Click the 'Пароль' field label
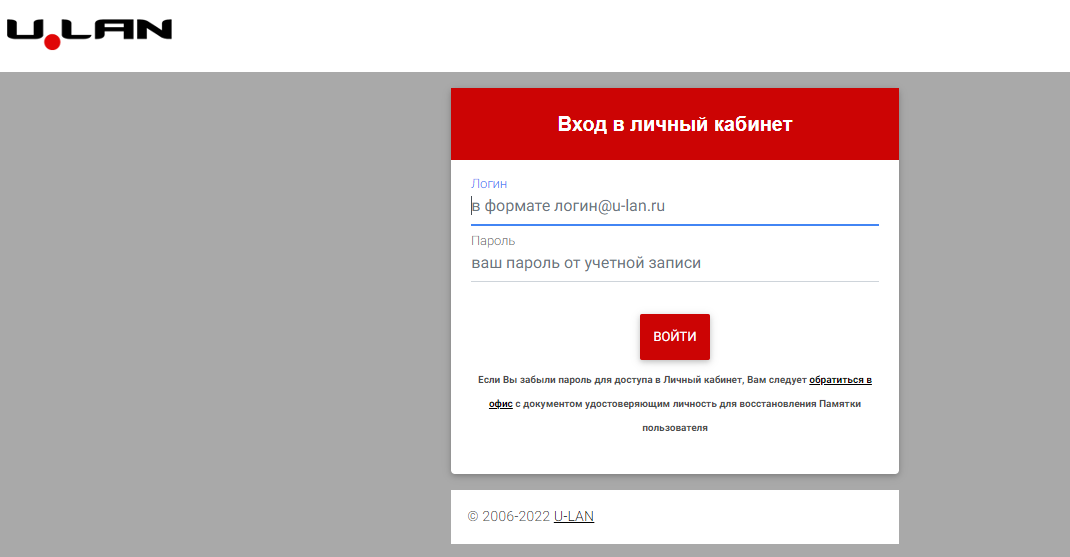This screenshot has width=1070, height=557. pyautogui.click(x=493, y=241)
